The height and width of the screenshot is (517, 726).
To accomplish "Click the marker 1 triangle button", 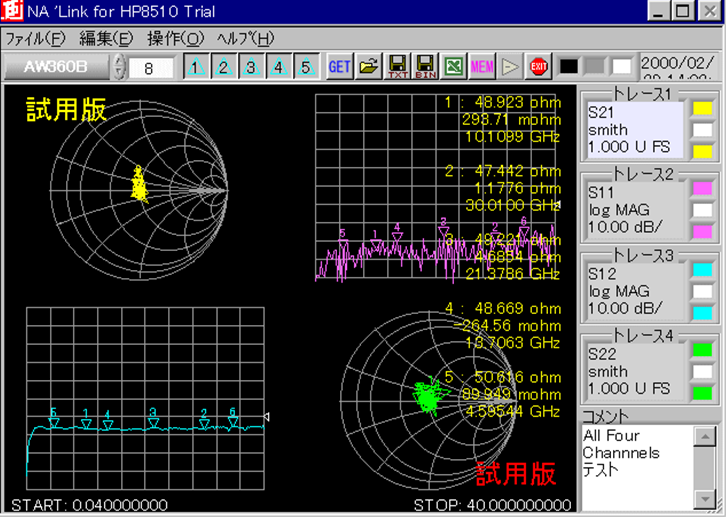I will point(196,67).
